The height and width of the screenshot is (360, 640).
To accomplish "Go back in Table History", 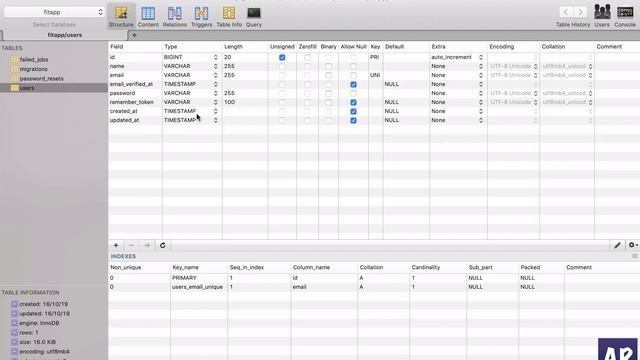I will pos(566,12).
